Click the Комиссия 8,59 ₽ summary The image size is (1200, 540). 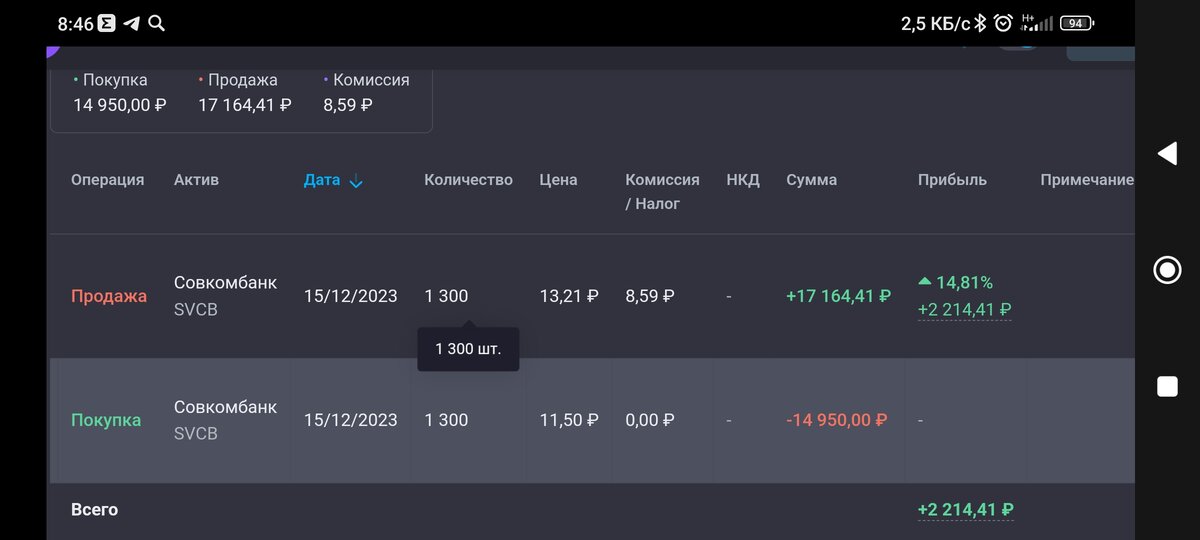(366, 92)
